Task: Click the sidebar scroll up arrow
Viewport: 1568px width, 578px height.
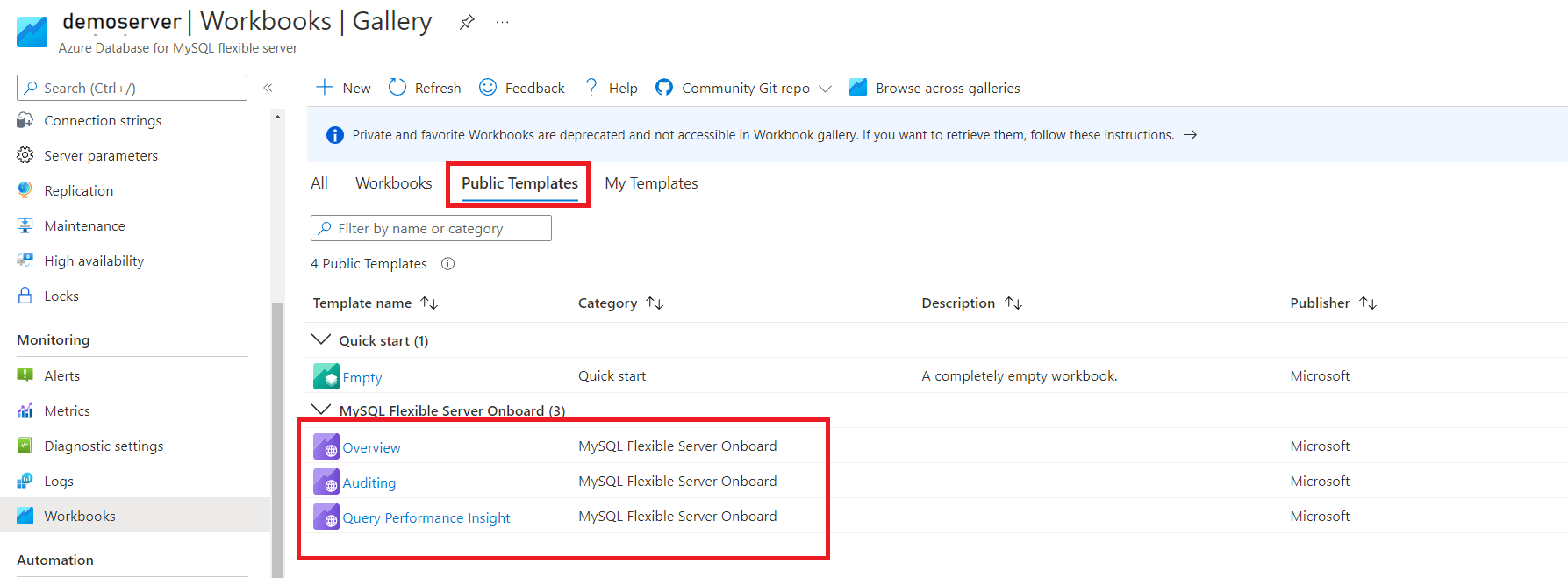Action: click(277, 117)
